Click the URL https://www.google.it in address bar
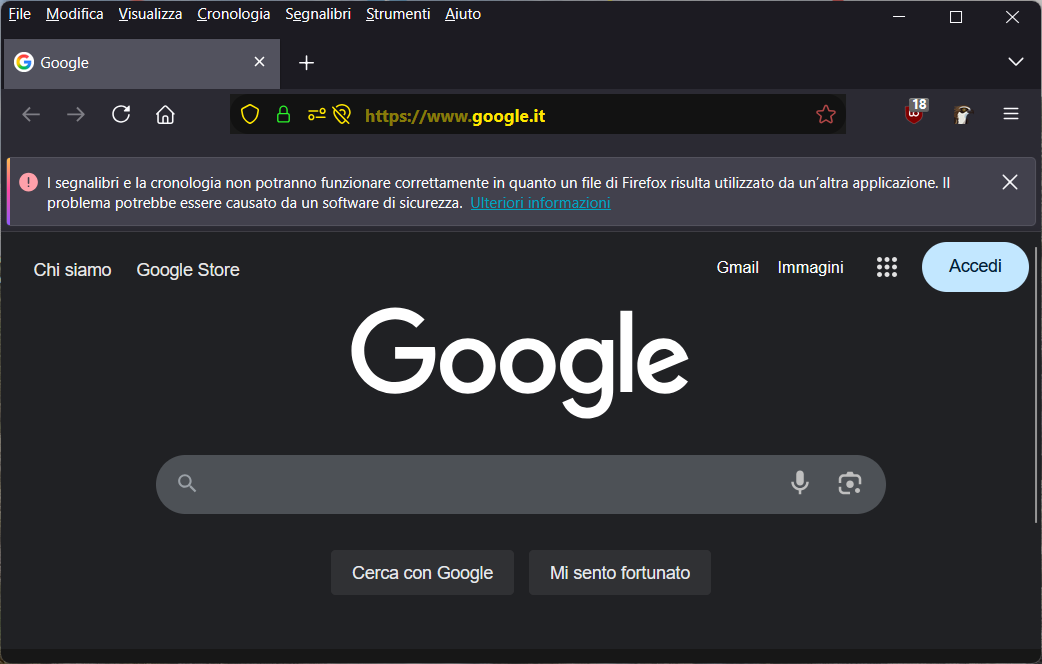Screen dimensions: 1042x664 coord(455,116)
